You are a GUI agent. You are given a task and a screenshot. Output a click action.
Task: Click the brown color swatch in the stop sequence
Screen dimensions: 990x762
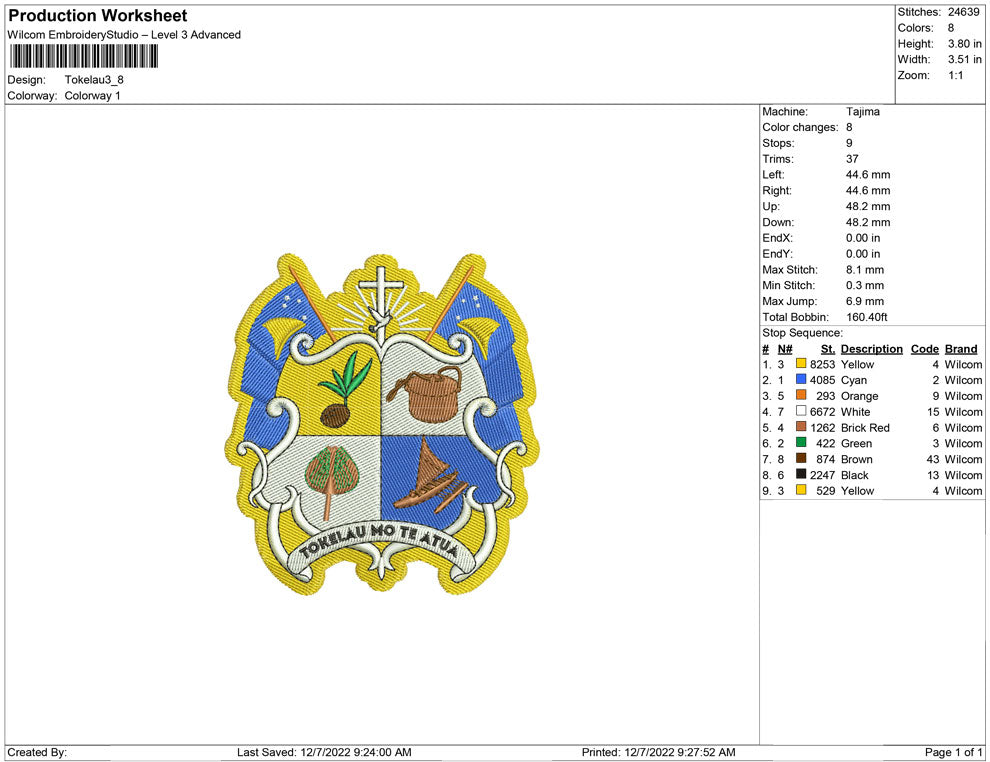click(801, 458)
